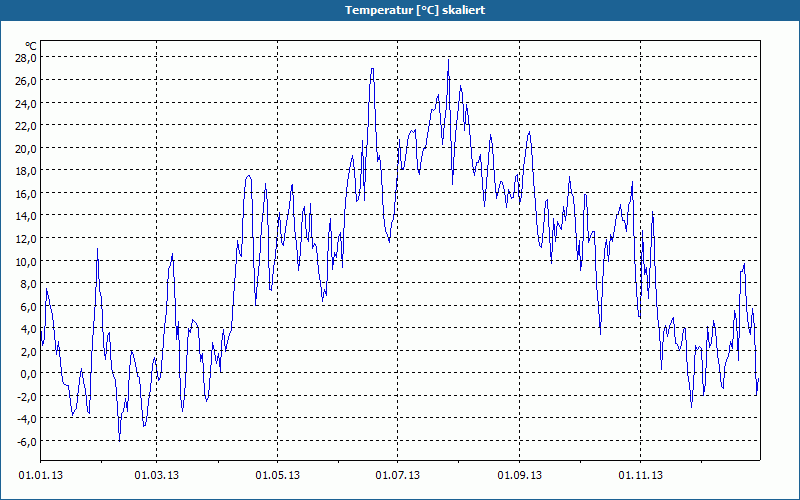Click the °C unit label above the axis
The image size is (800, 500).
[x=31, y=46]
